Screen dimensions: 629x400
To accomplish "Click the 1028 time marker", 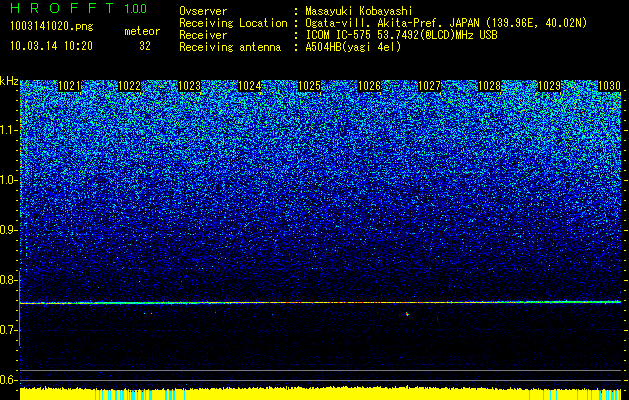I will click(489, 86).
